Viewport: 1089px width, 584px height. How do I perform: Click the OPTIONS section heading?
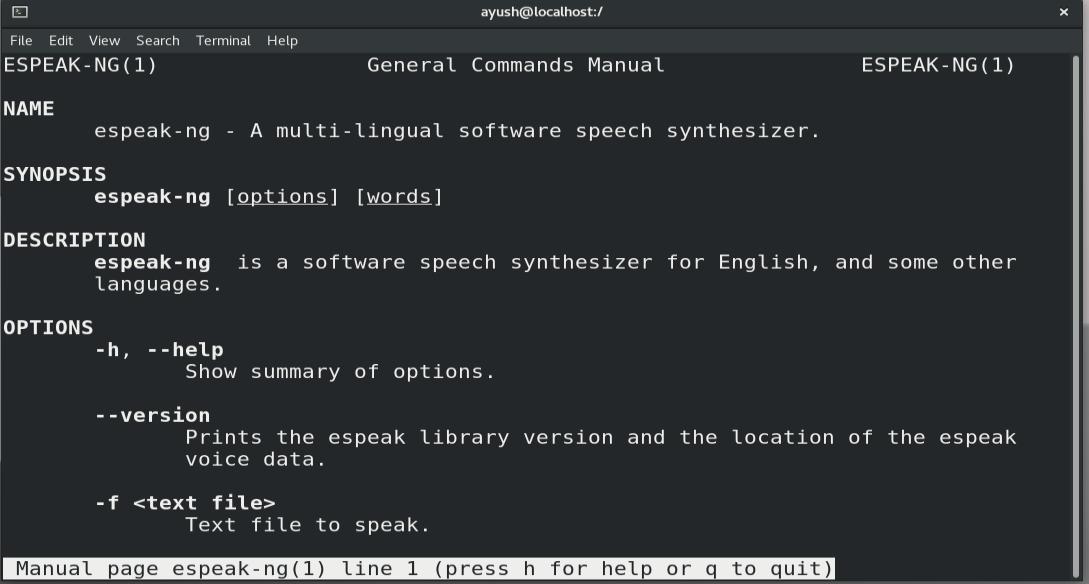48,327
